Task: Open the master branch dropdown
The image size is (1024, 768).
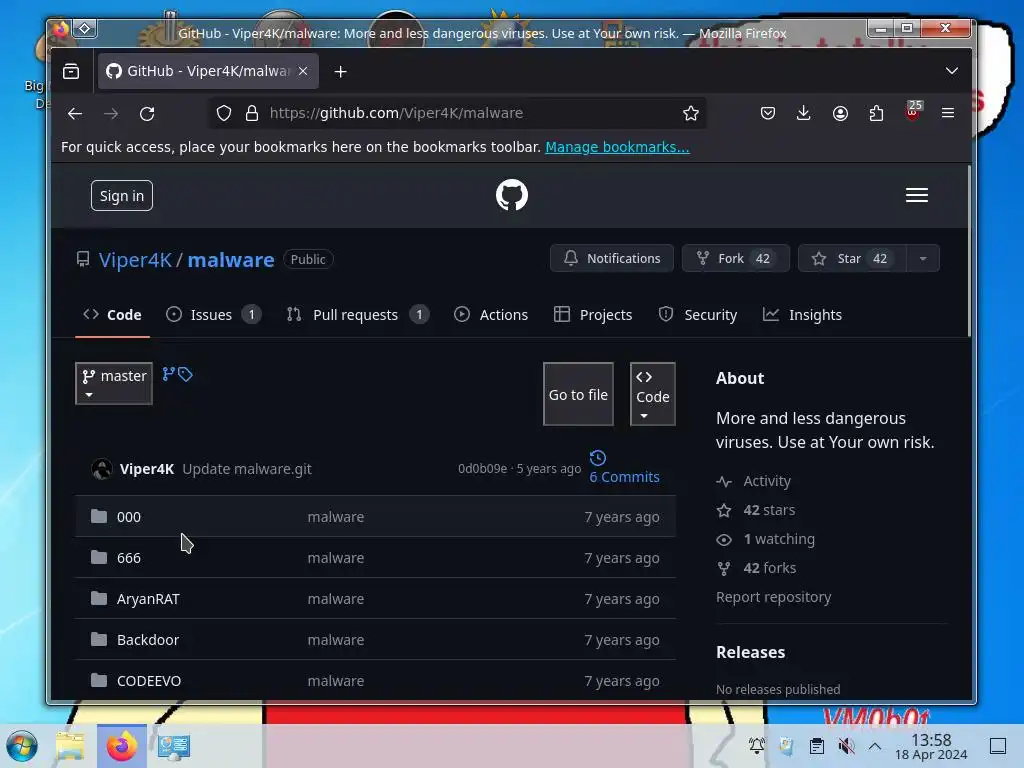Action: tap(114, 383)
